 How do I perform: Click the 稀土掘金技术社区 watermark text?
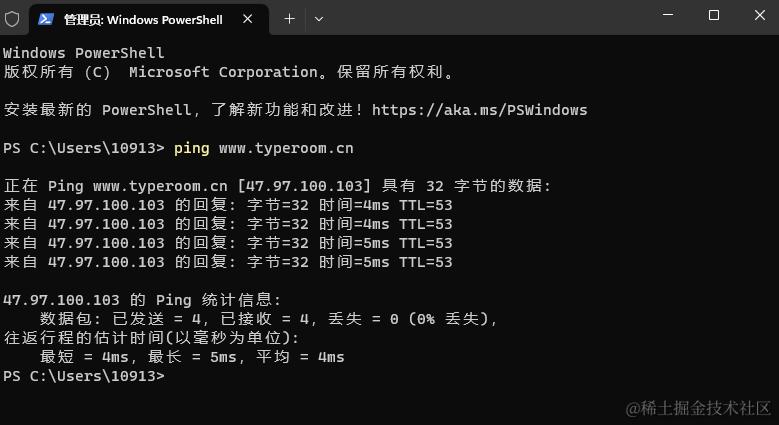coord(698,408)
